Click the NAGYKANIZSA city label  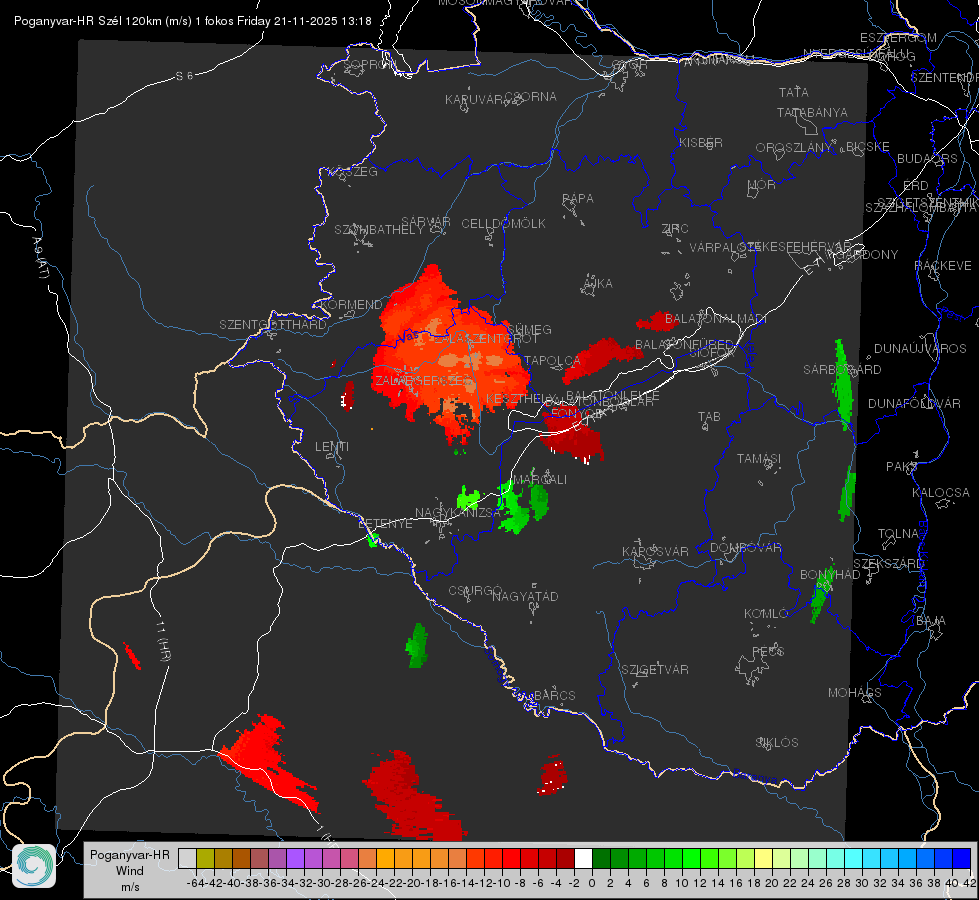tap(458, 513)
